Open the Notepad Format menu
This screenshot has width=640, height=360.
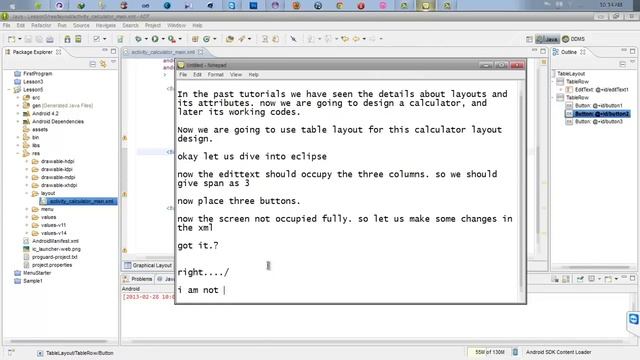pos(216,75)
